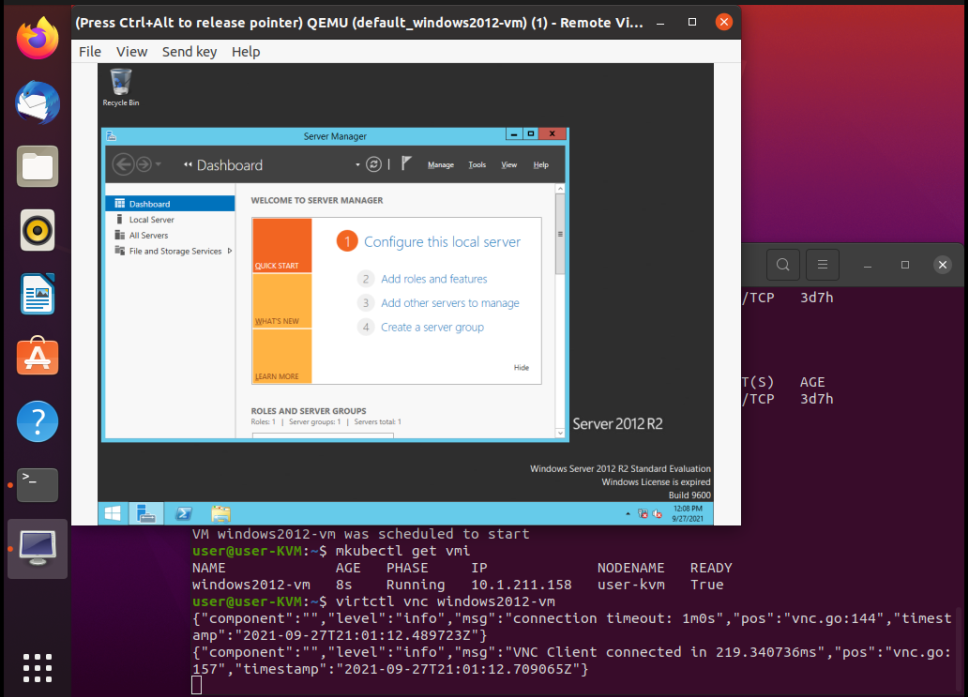Open the notifications flag in Server Manager
This screenshot has width=968, height=697.
(x=406, y=164)
